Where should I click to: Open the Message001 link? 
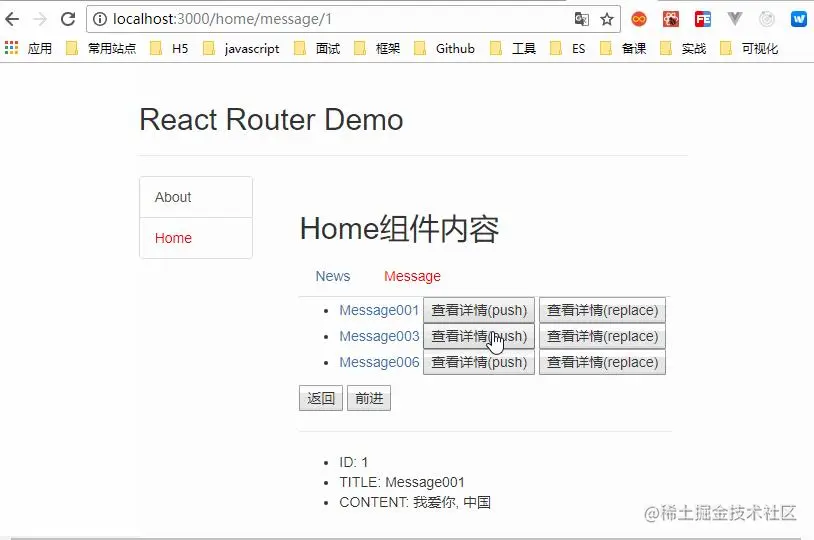tap(379, 310)
